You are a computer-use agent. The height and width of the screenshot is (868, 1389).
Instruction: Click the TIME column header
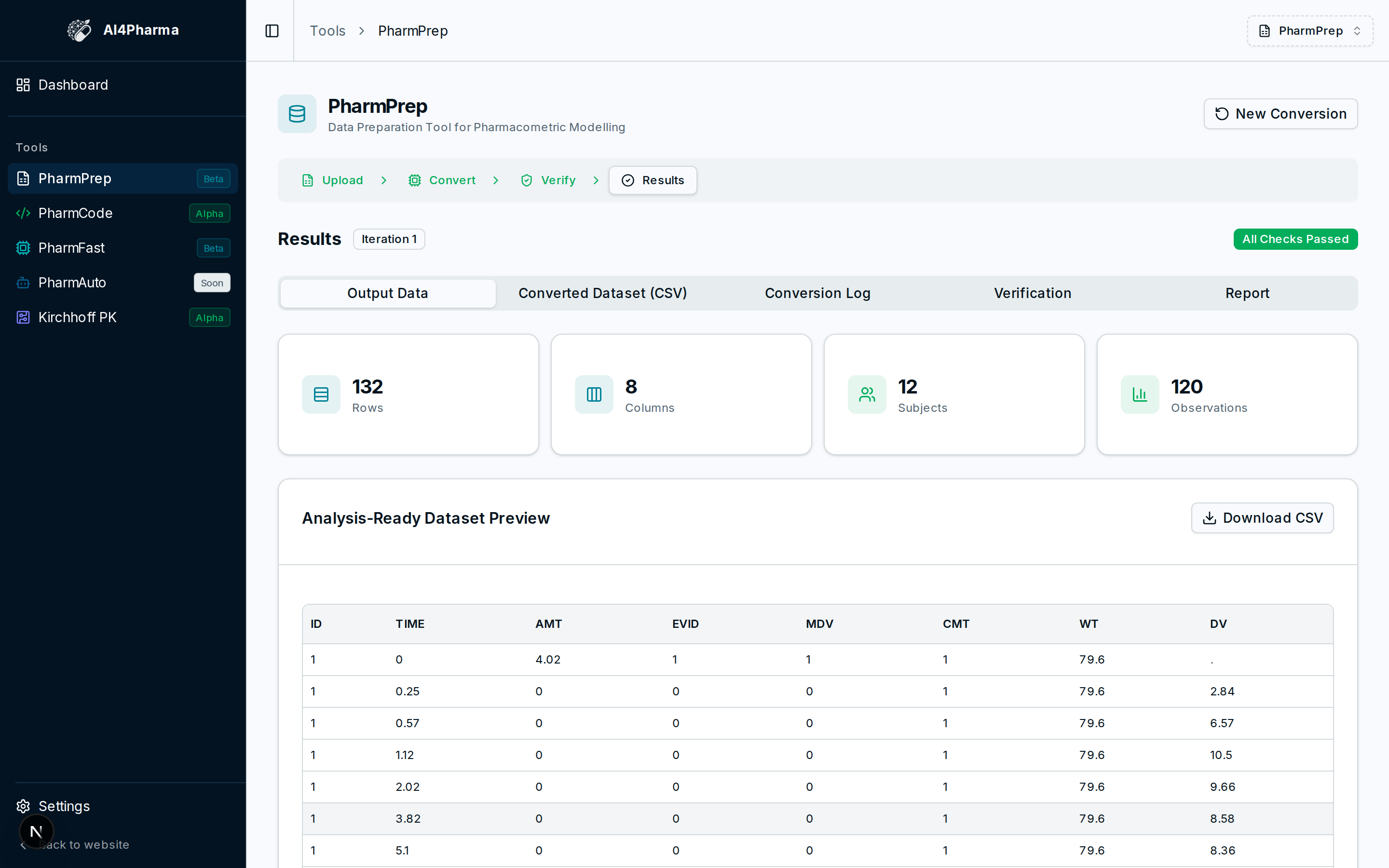pos(410,624)
